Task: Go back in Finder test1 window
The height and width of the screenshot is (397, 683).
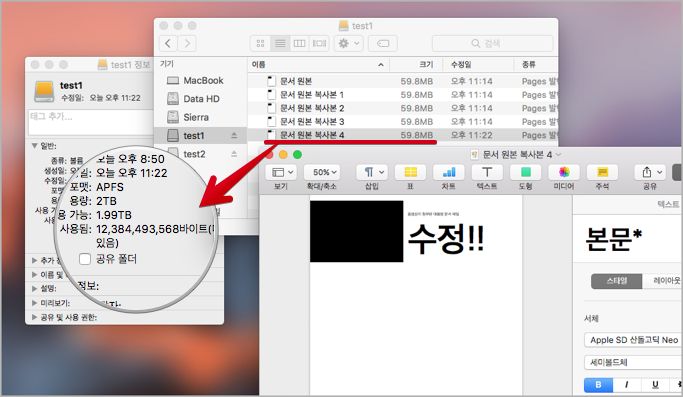Action: click(168, 43)
